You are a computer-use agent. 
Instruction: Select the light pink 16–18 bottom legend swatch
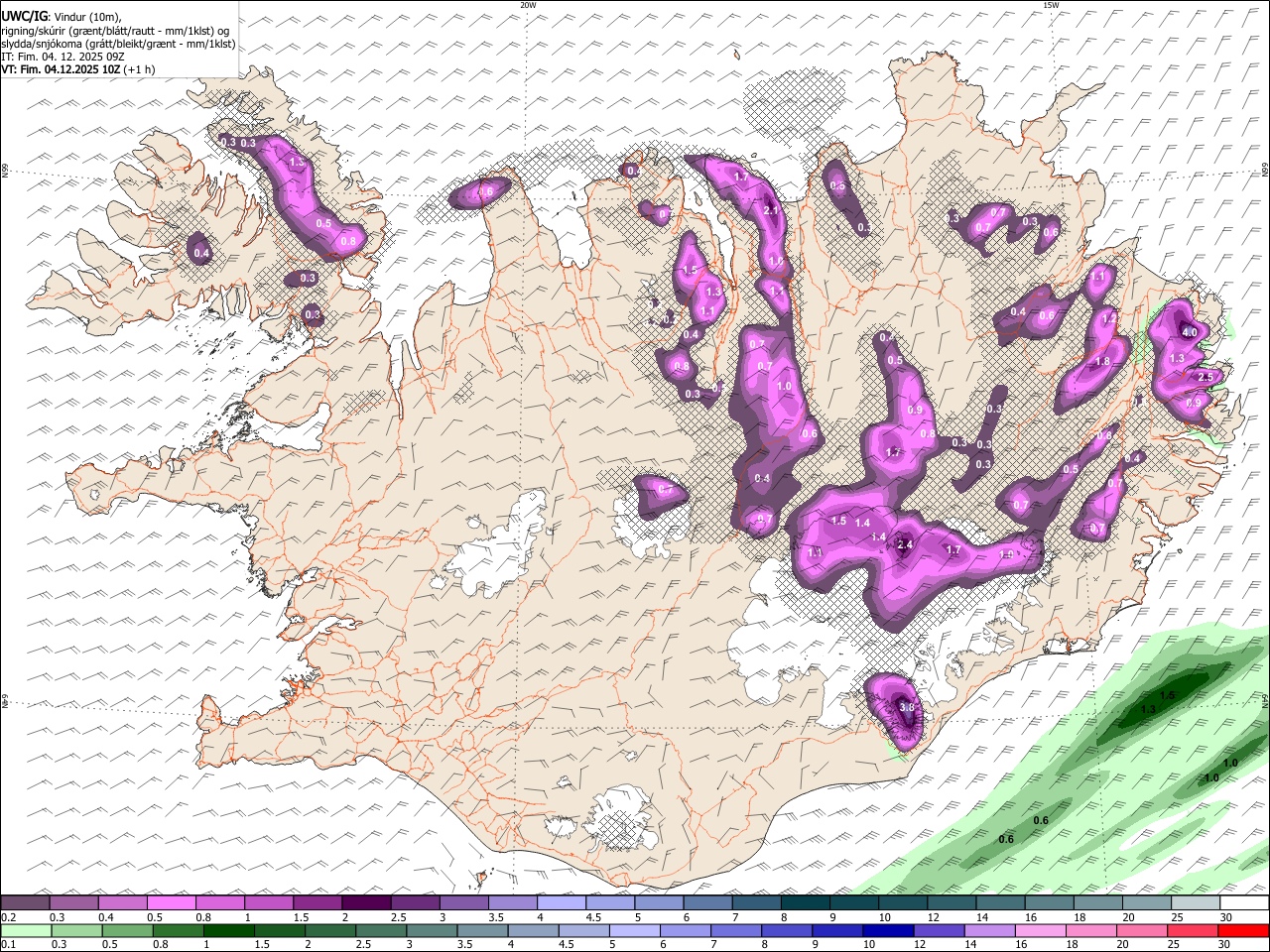[x=1041, y=930]
